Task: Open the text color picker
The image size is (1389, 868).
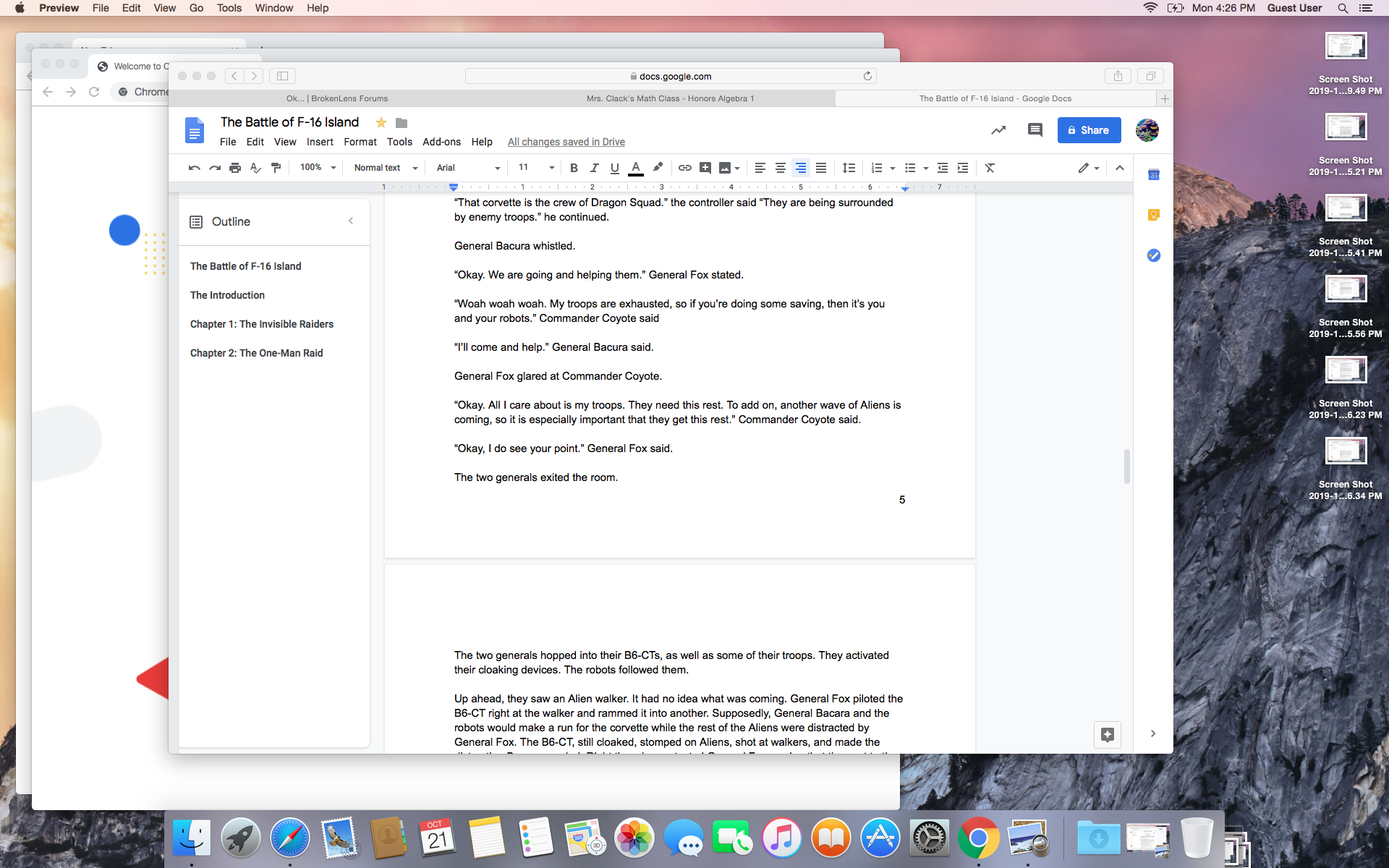Action: coord(635,168)
